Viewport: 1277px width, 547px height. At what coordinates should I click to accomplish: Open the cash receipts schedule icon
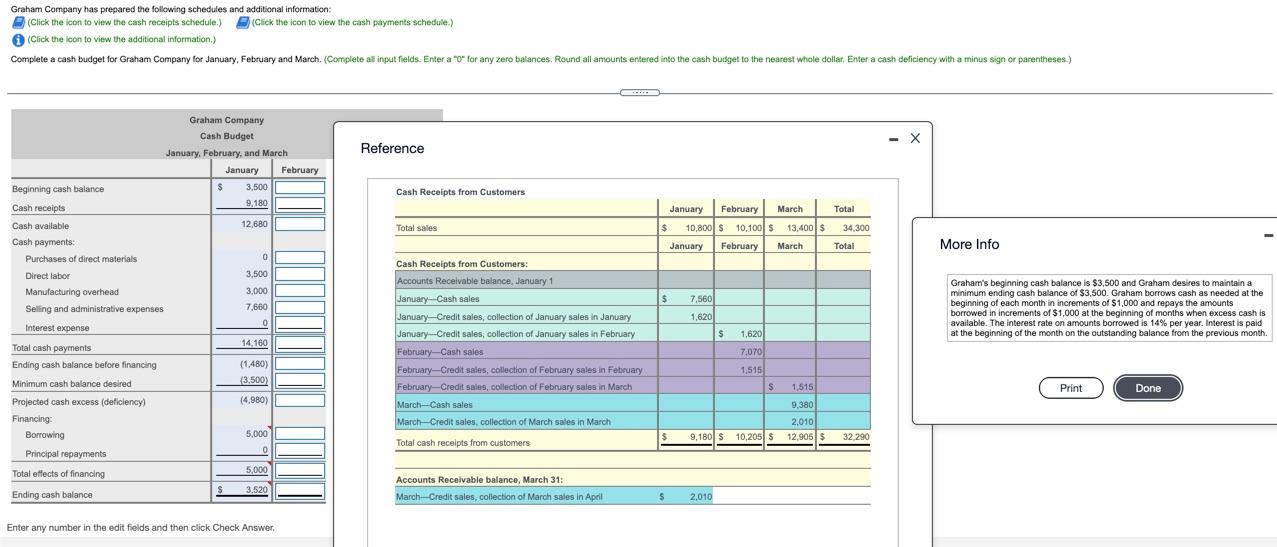18,22
